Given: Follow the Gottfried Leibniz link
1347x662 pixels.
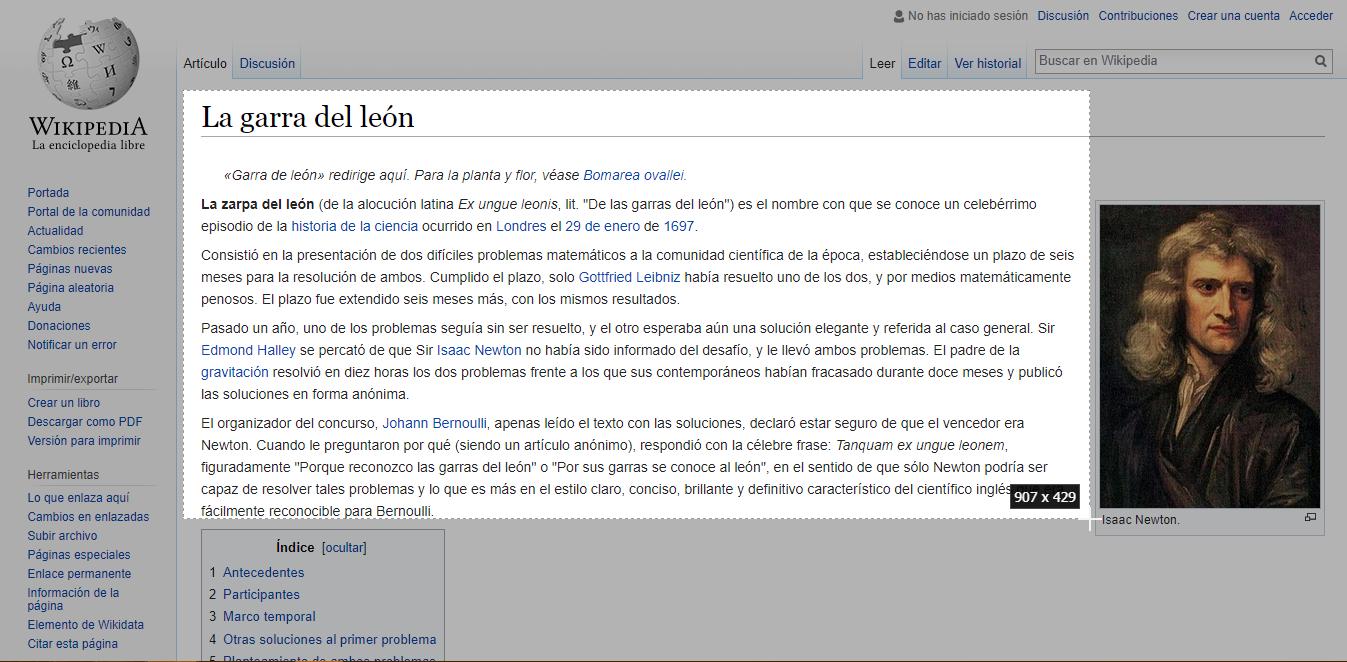Looking at the screenshot, I should click(629, 277).
